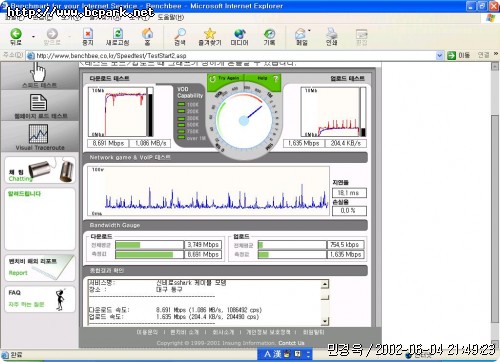This screenshot has width=500, height=362.
Task: Expand the links bar chevron
Action: pyautogui.click(x=496, y=54)
